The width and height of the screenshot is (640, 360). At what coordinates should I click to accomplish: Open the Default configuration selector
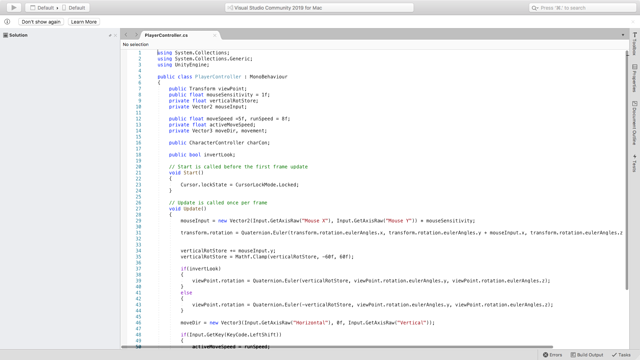[42, 8]
